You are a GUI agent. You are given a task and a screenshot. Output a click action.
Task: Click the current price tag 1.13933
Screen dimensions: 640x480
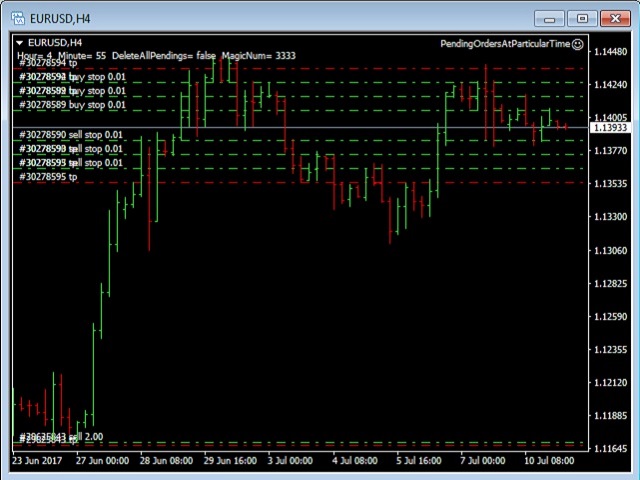click(610, 128)
